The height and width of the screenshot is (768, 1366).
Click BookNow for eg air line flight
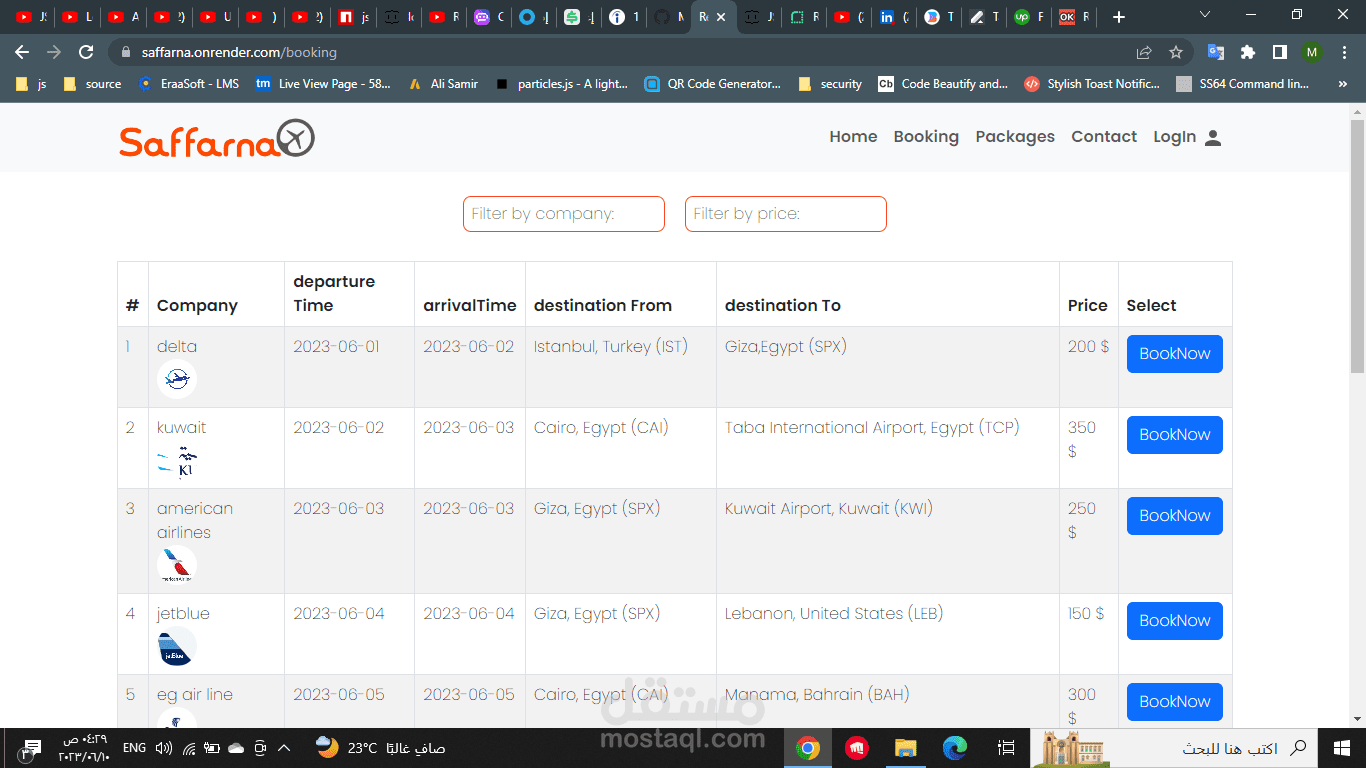[x=1175, y=702]
